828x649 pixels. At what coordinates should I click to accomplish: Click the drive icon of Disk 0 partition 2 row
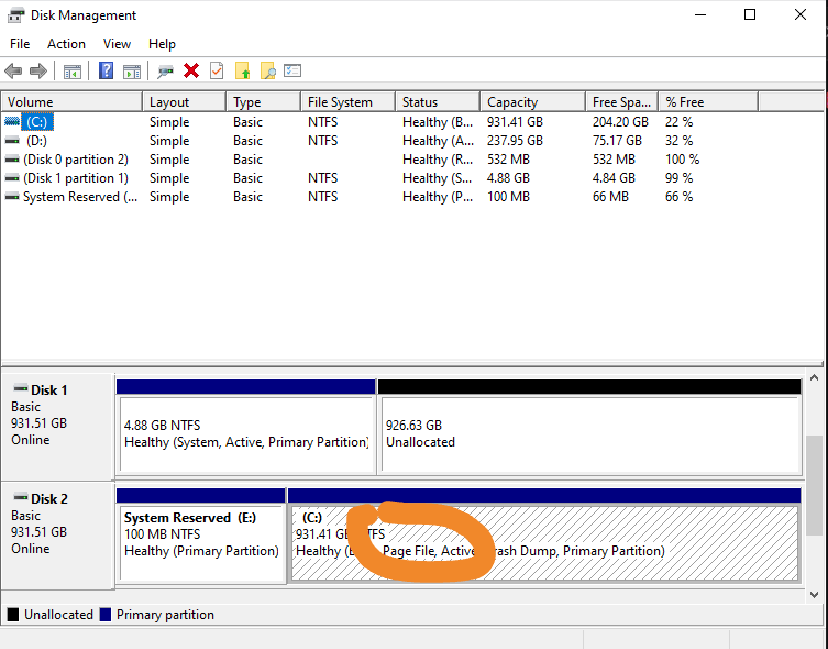point(12,159)
